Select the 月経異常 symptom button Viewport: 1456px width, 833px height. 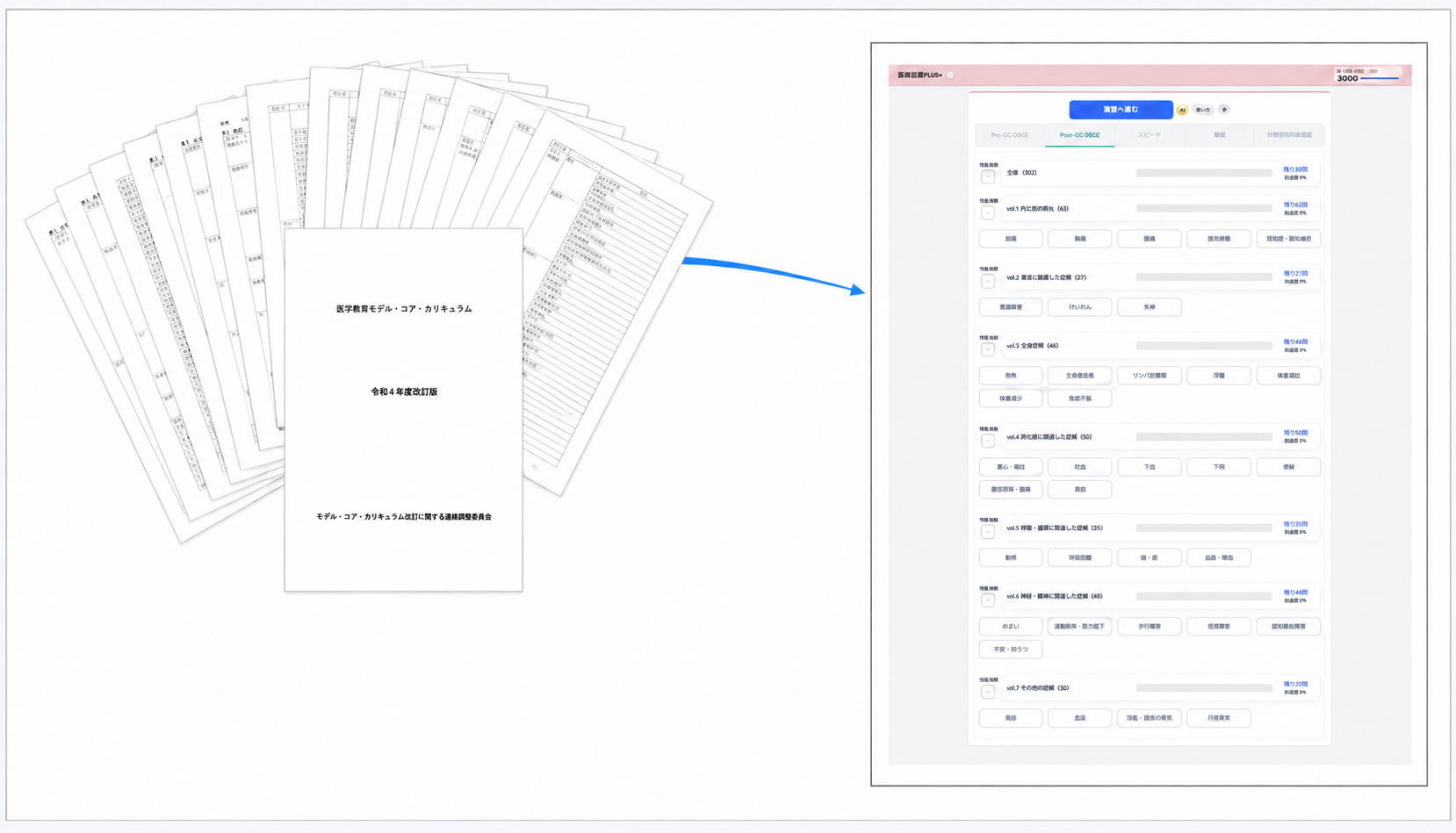coord(1219,718)
